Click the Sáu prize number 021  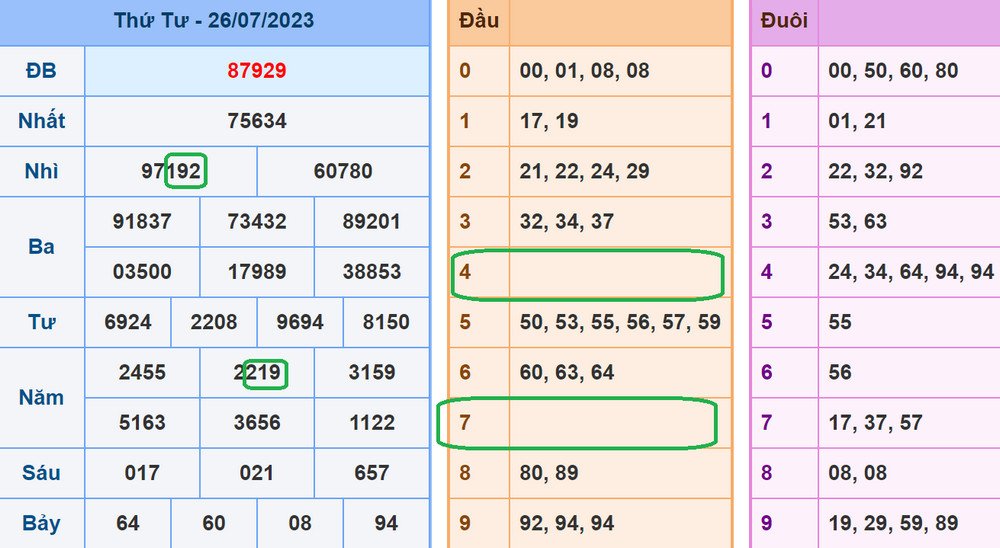[257, 473]
